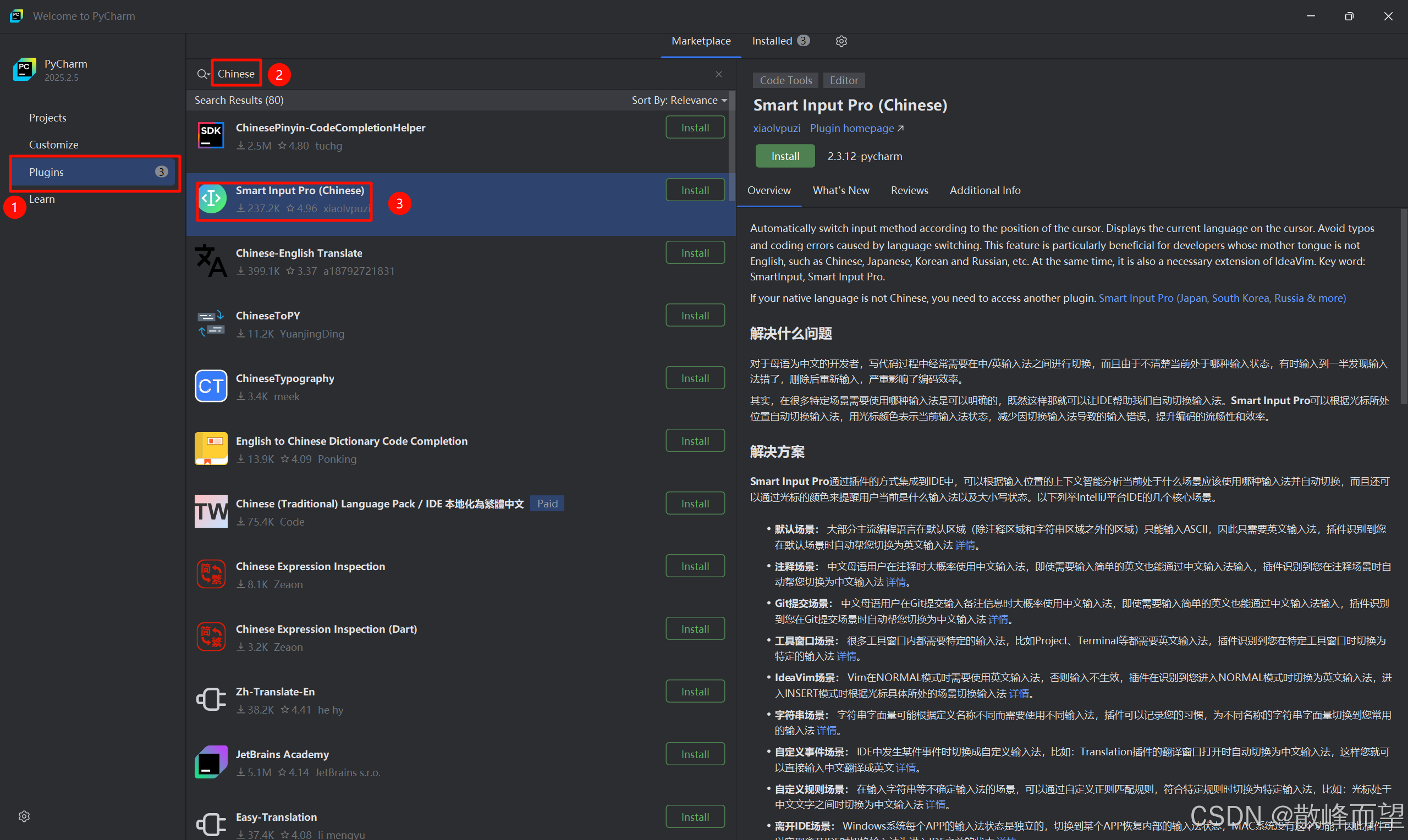Select the Chinese Traditional Language Pack TW icon
The height and width of the screenshot is (840, 1408).
pyautogui.click(x=211, y=511)
